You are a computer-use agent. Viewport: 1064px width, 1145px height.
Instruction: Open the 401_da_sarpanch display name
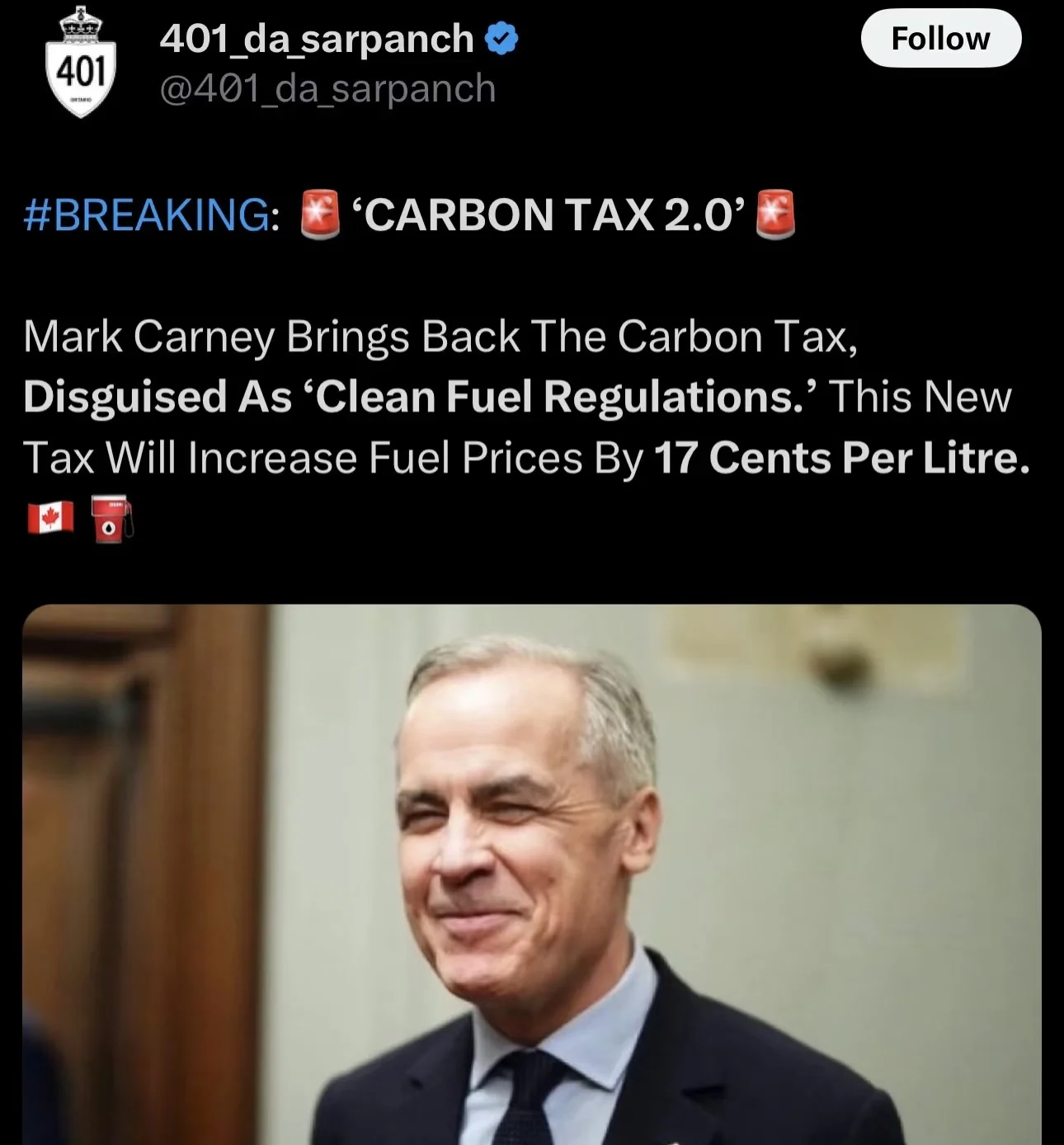(316, 39)
